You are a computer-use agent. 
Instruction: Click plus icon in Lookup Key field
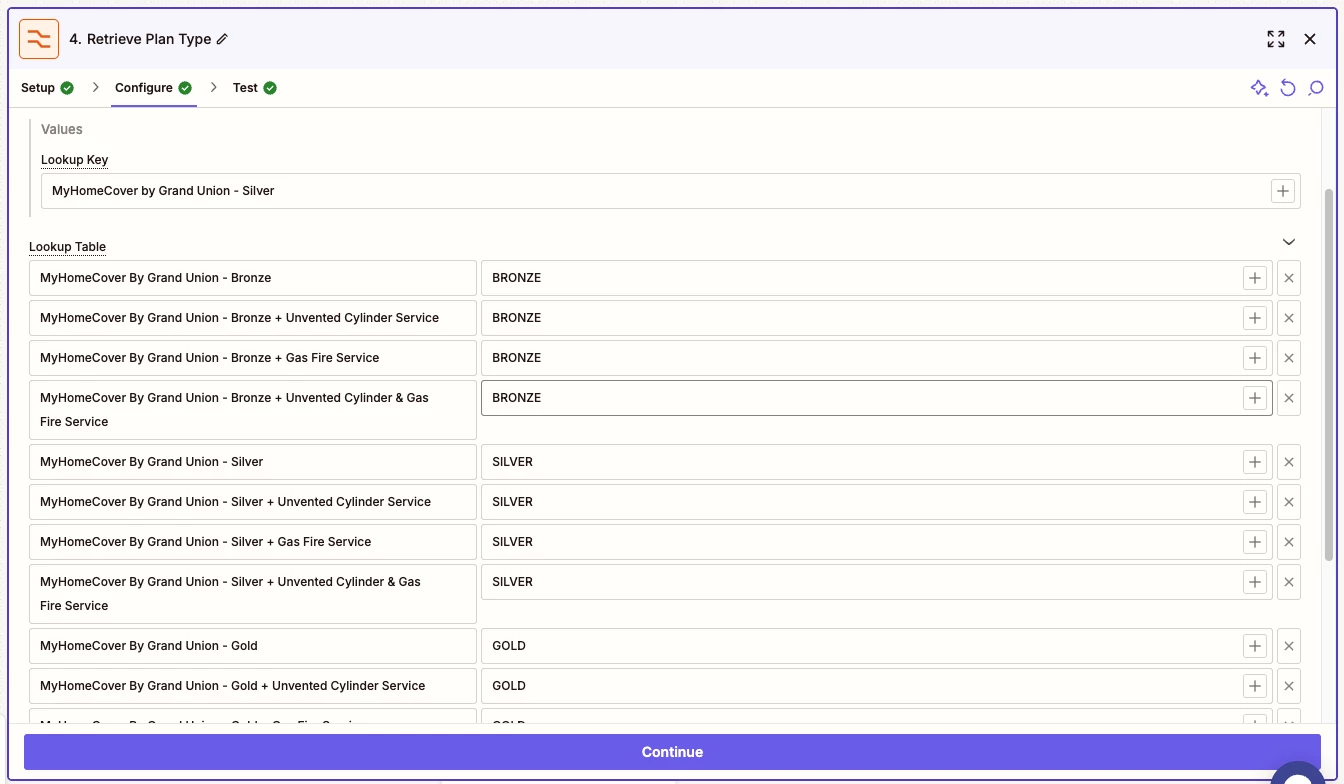1283,191
